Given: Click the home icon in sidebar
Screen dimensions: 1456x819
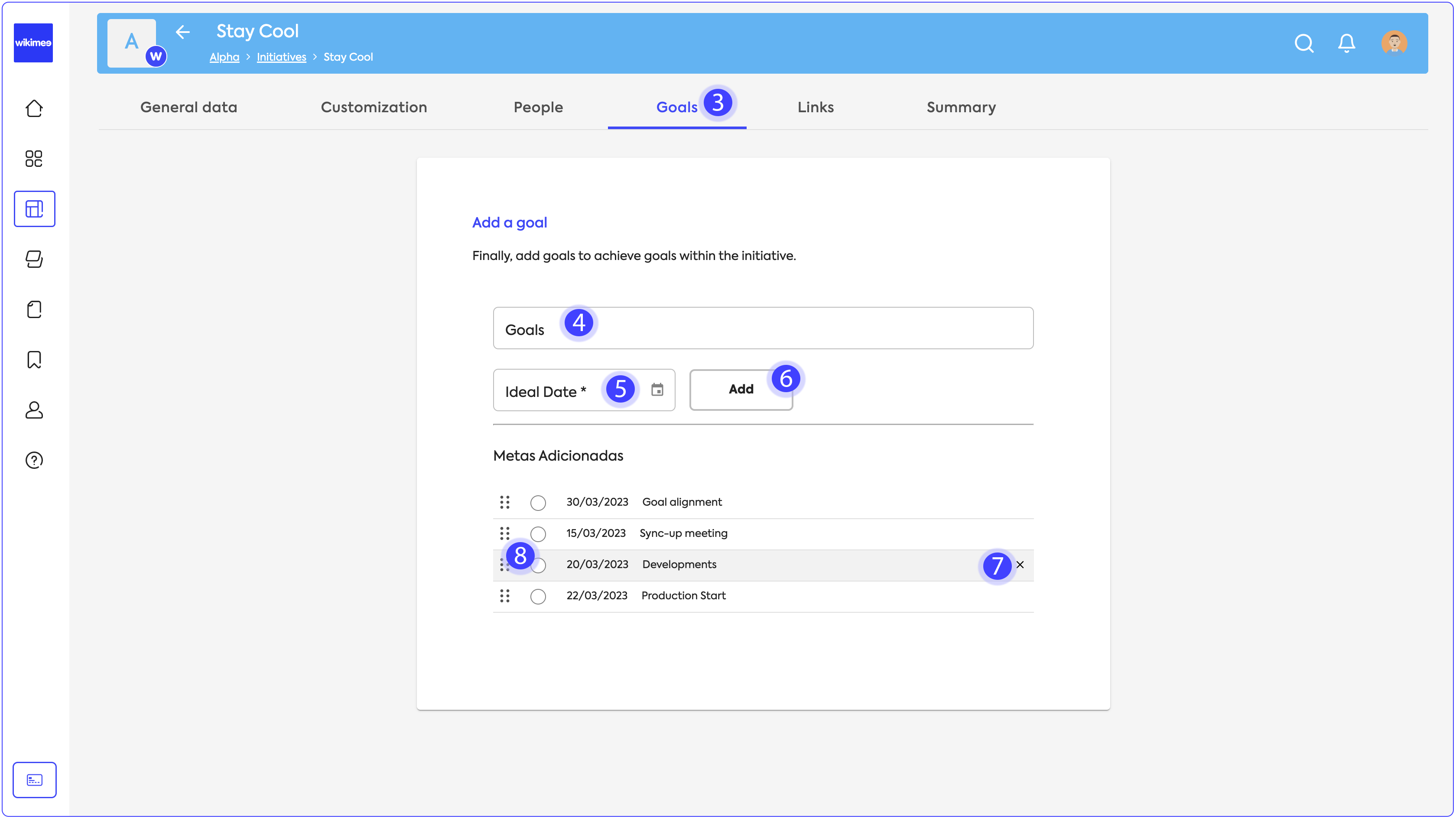Looking at the screenshot, I should tap(34, 108).
